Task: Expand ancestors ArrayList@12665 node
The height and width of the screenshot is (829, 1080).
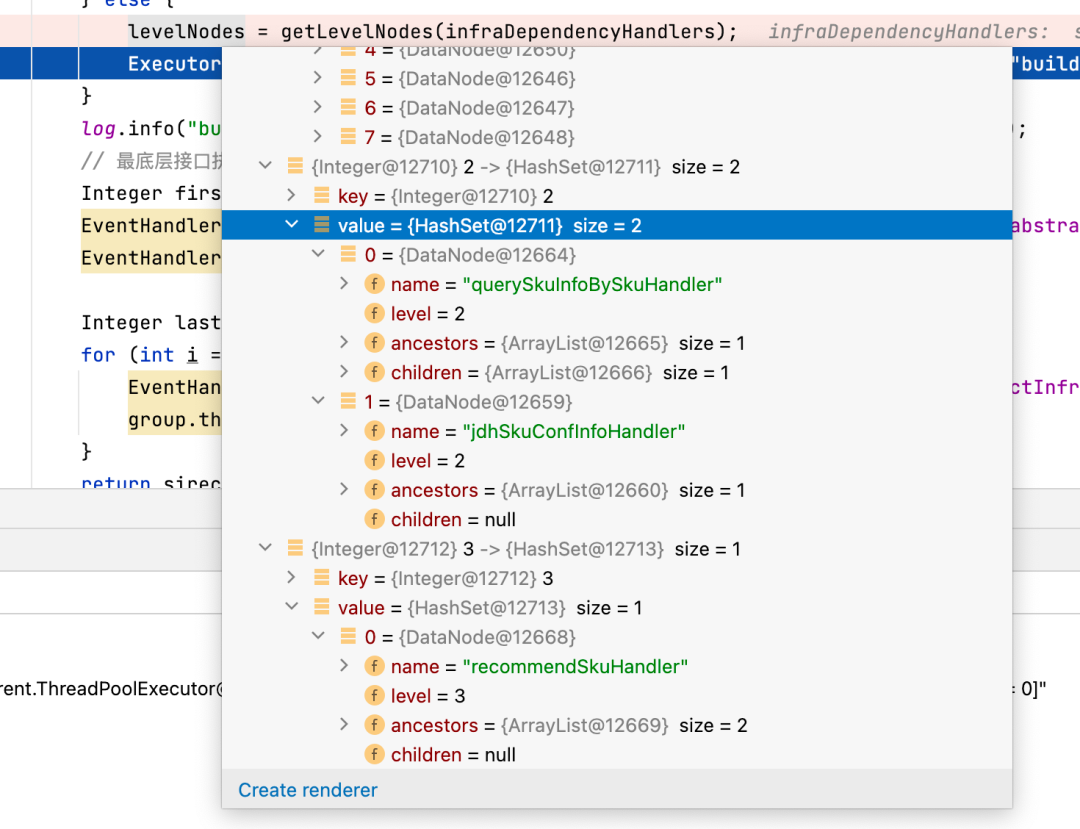Action: tap(345, 343)
